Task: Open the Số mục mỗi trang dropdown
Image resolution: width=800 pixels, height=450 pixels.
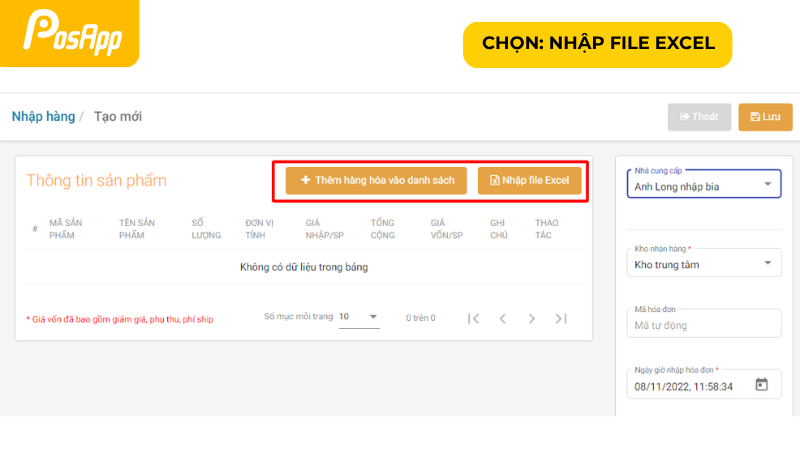Action: pyautogui.click(x=359, y=317)
